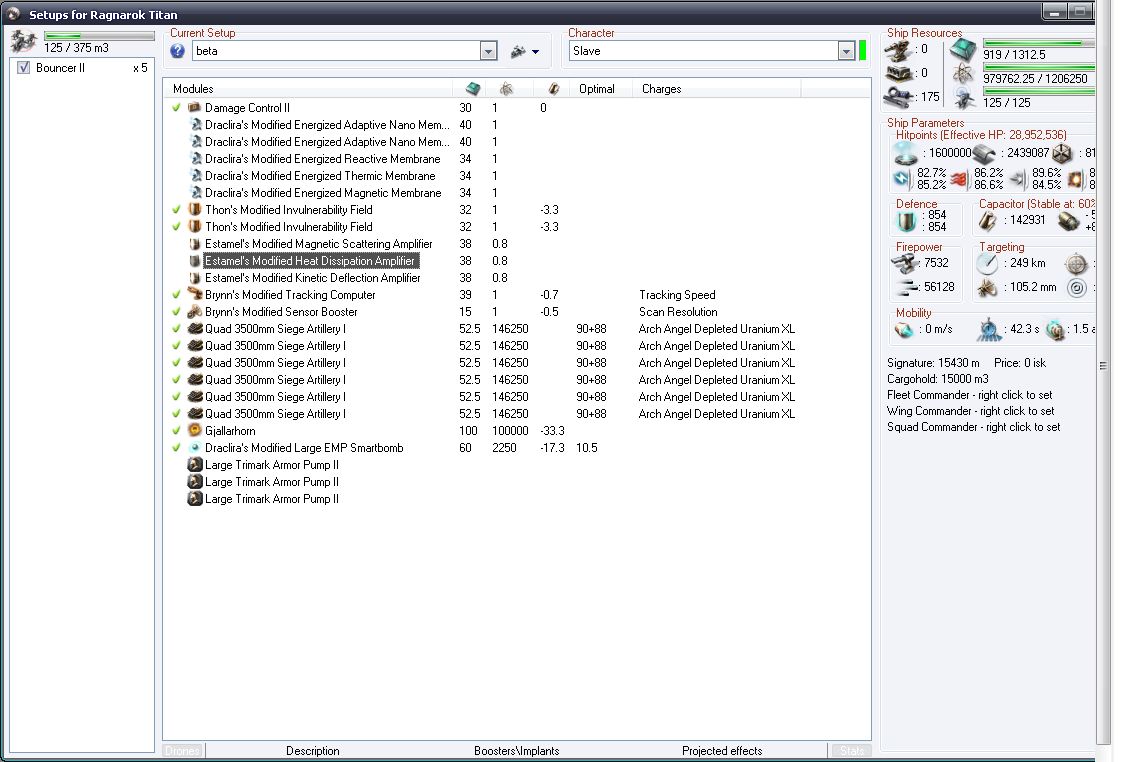The image size is (1143, 762).
Task: Click Squad Commander - right click to set
Action: [973, 427]
